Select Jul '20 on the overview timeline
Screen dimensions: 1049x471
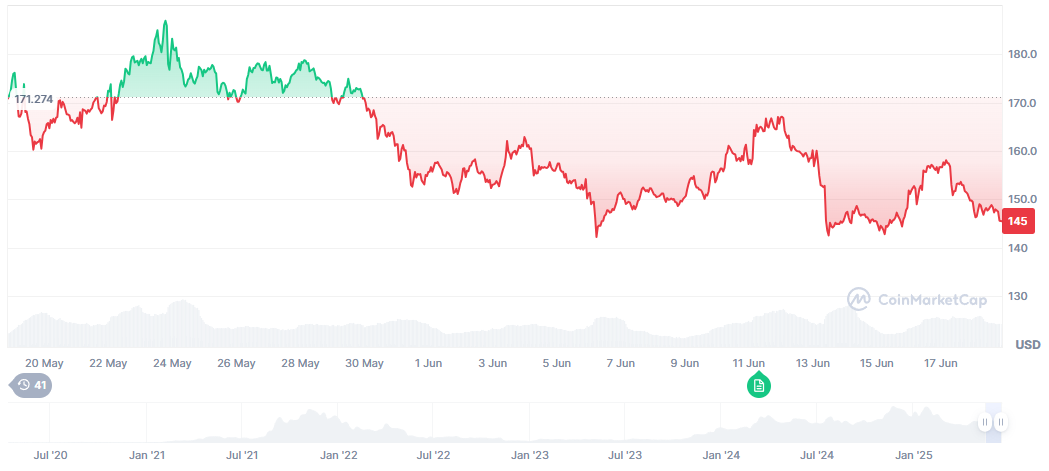pyautogui.click(x=50, y=455)
